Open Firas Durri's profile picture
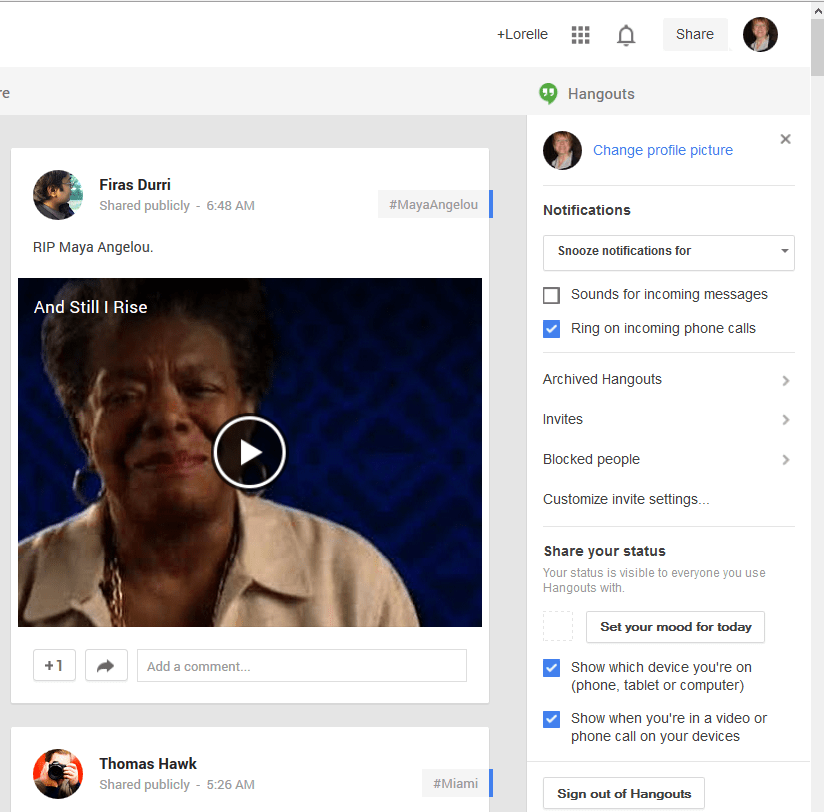 point(58,194)
